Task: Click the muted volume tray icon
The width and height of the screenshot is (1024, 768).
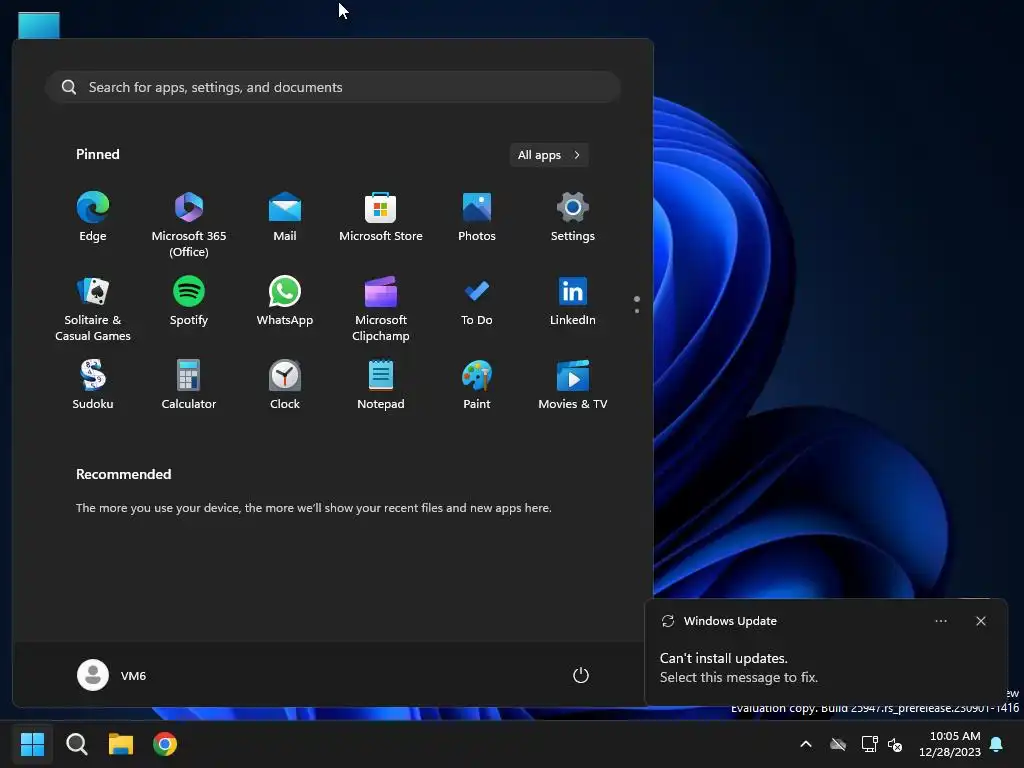Action: [895, 744]
